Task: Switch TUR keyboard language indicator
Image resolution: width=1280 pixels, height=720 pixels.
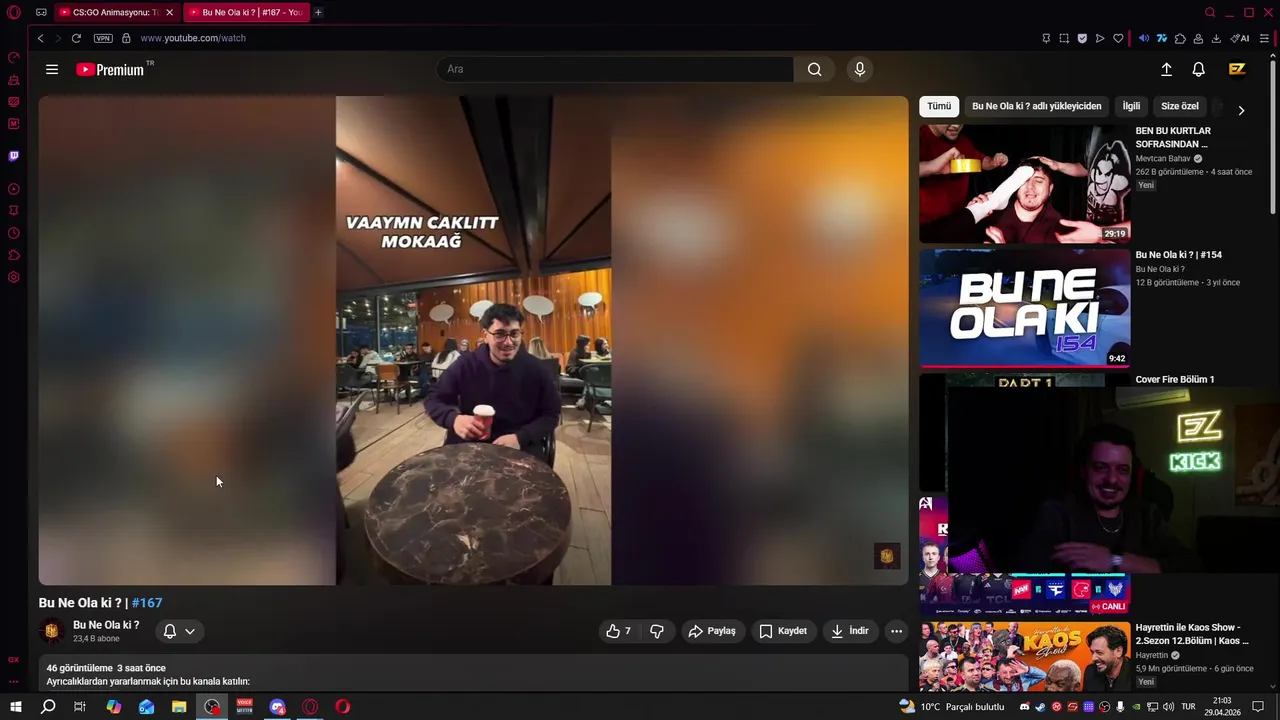Action: (1188, 707)
